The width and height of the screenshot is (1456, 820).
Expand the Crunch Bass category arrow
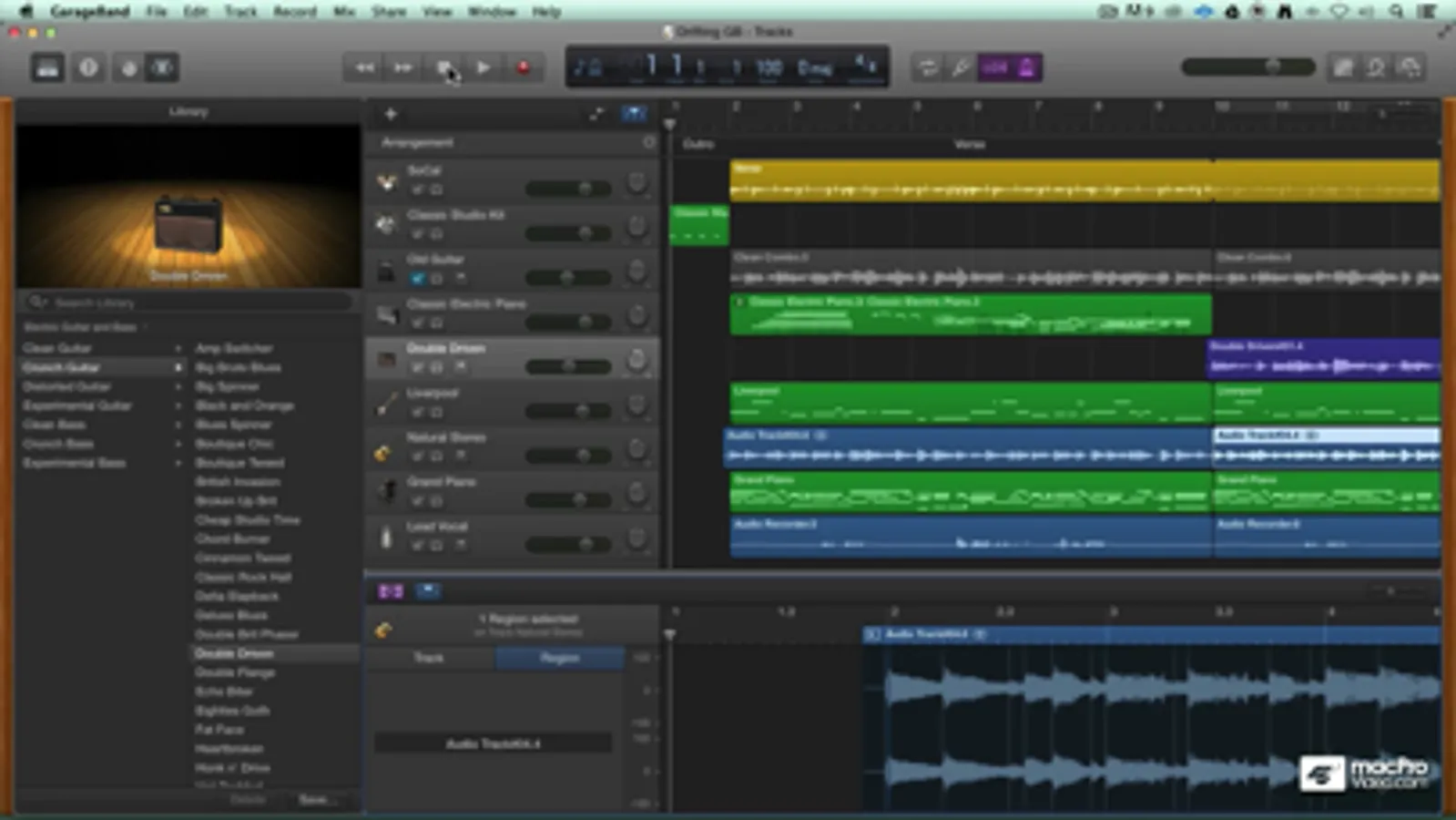coord(178,444)
